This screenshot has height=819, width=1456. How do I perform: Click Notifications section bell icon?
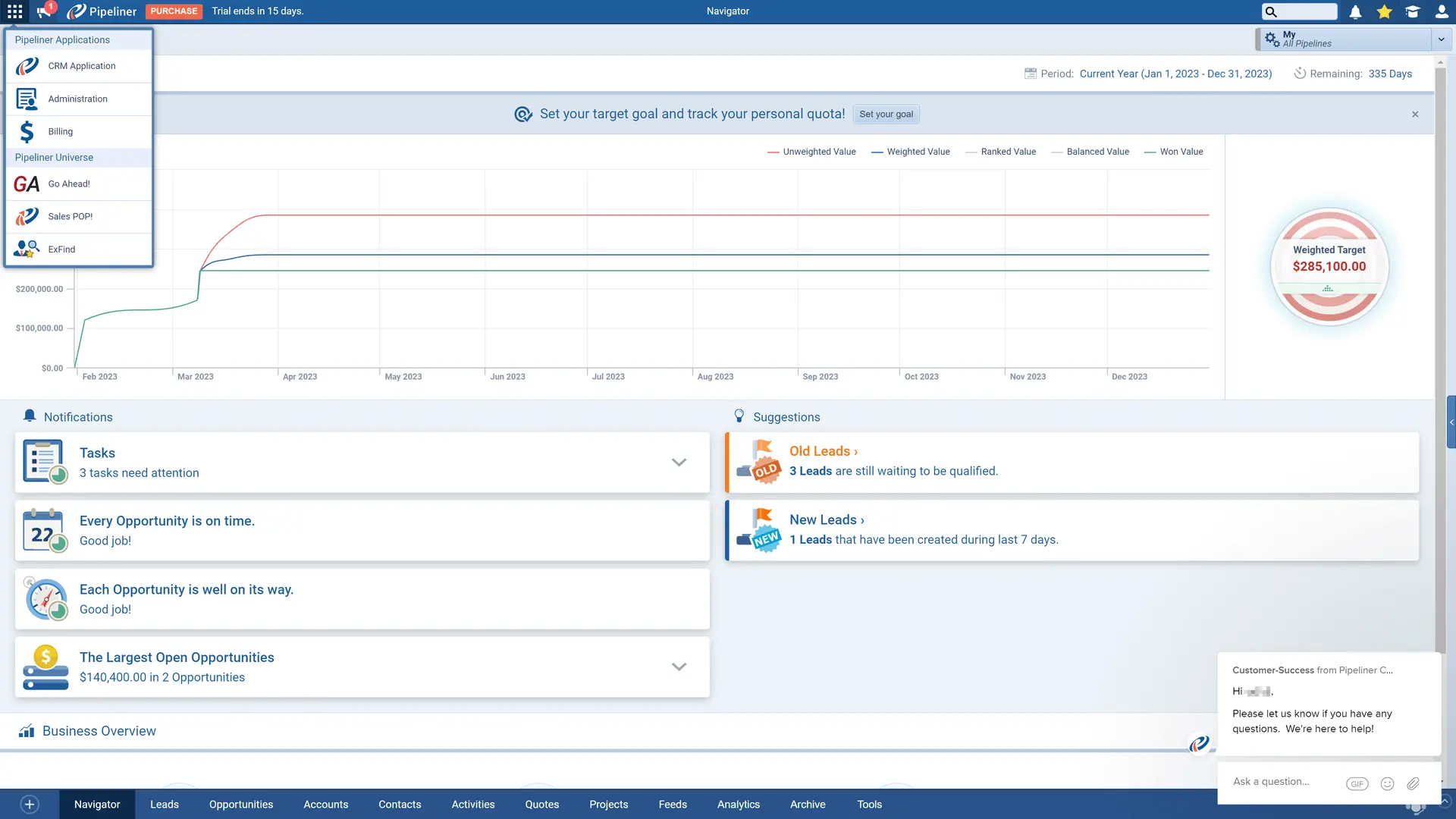pos(30,416)
